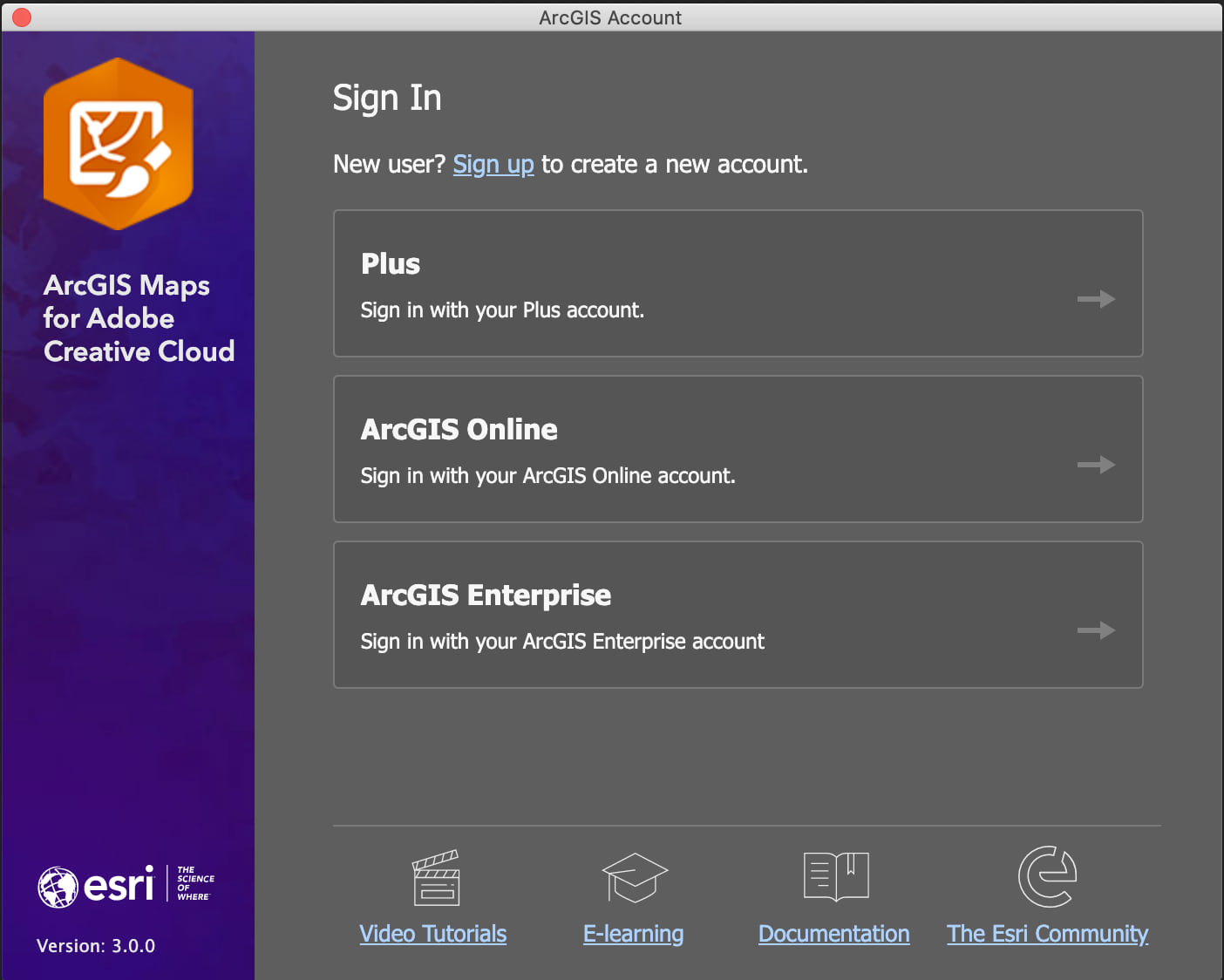Click the Version 3.0.0 text

96,945
